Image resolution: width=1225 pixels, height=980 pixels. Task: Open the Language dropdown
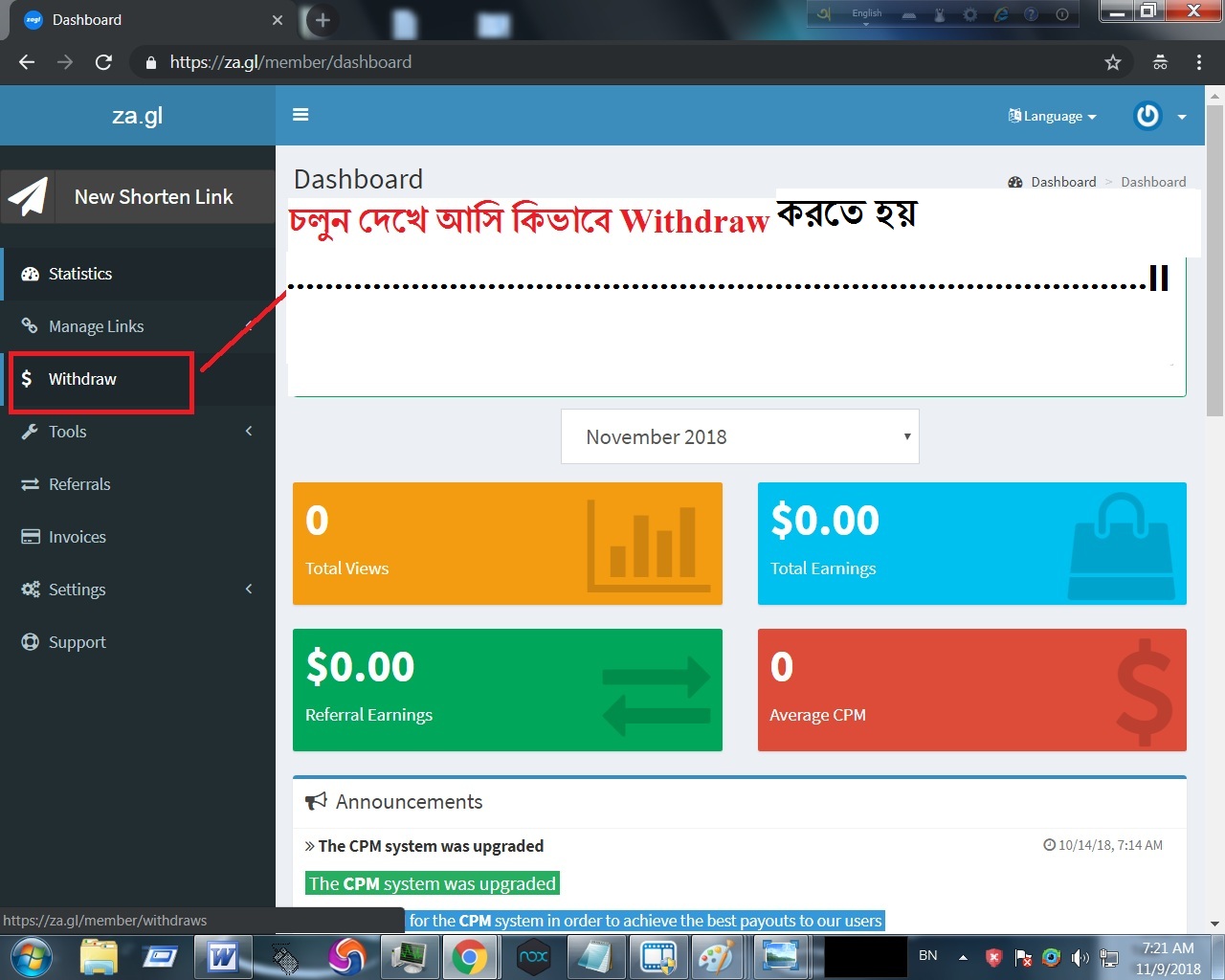pos(1052,116)
